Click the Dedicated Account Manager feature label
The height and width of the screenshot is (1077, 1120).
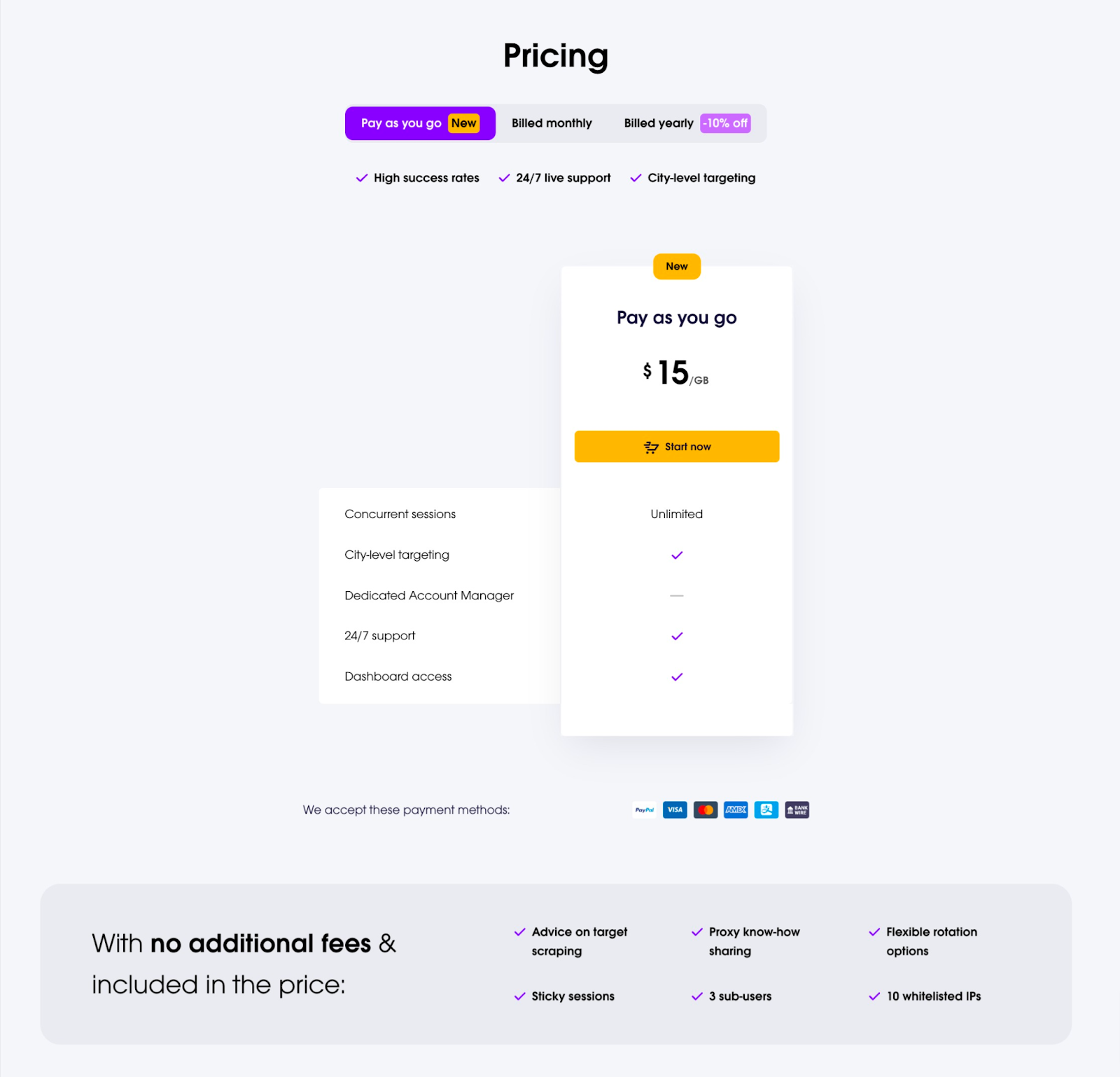(429, 596)
